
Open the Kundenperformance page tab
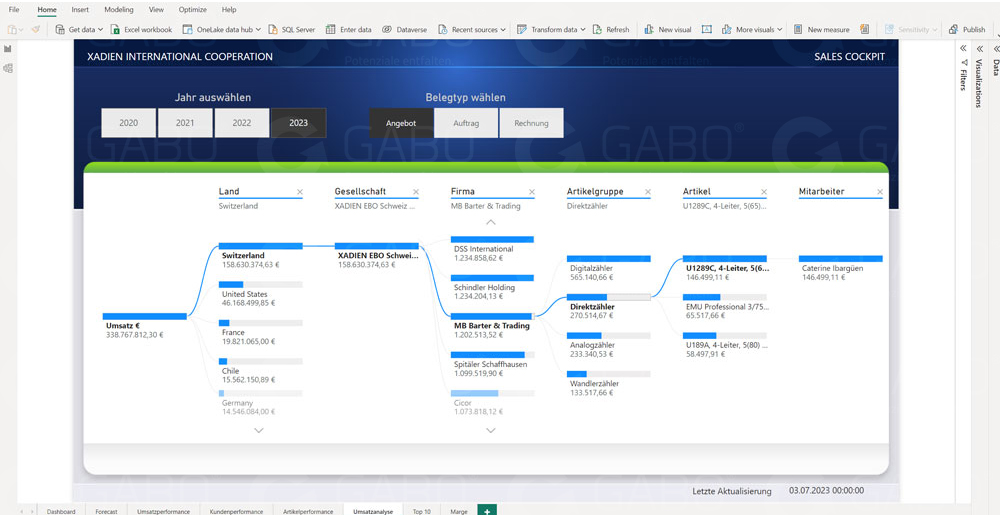click(x=237, y=511)
